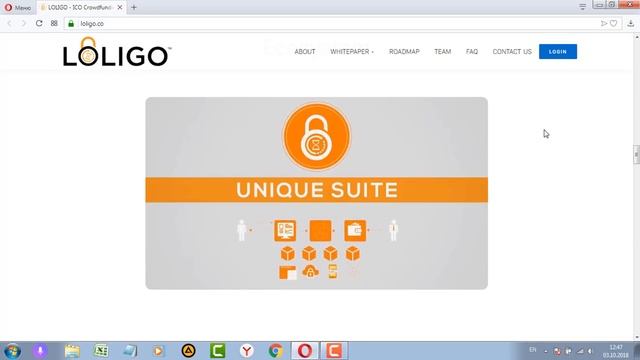
Task: Open the FAQ page
Action: click(x=472, y=52)
